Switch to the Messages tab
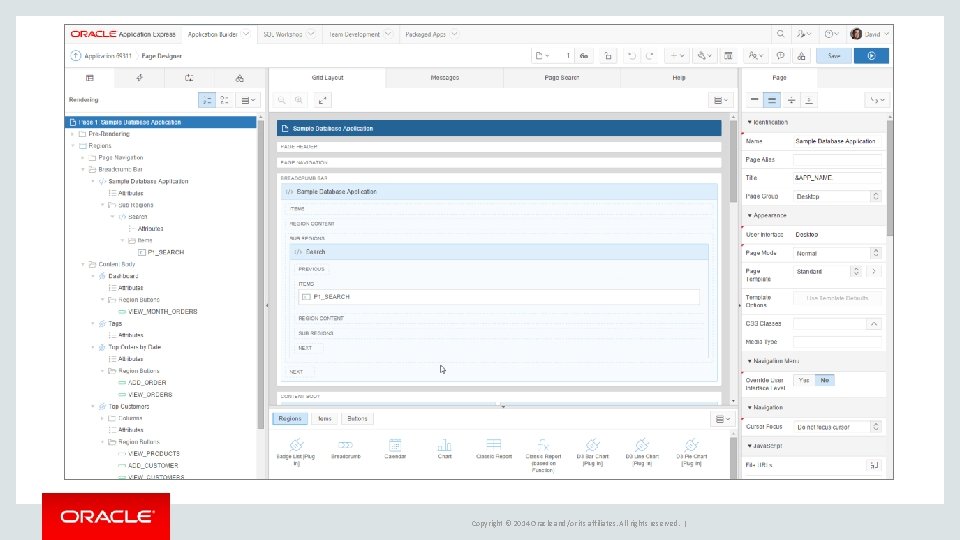The height and width of the screenshot is (540, 960). click(444, 78)
